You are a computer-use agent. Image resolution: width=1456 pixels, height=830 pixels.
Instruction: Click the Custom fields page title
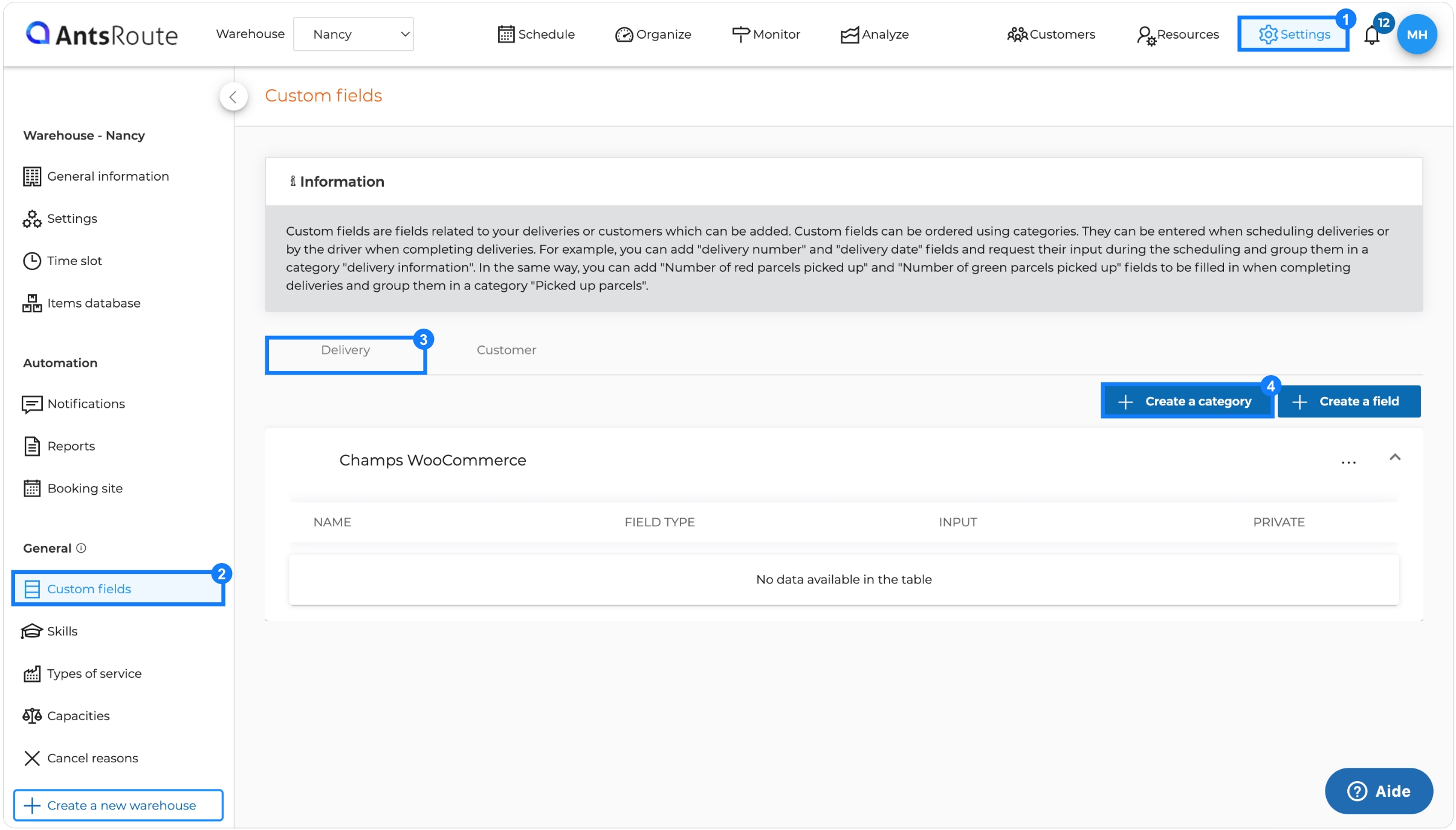(323, 95)
